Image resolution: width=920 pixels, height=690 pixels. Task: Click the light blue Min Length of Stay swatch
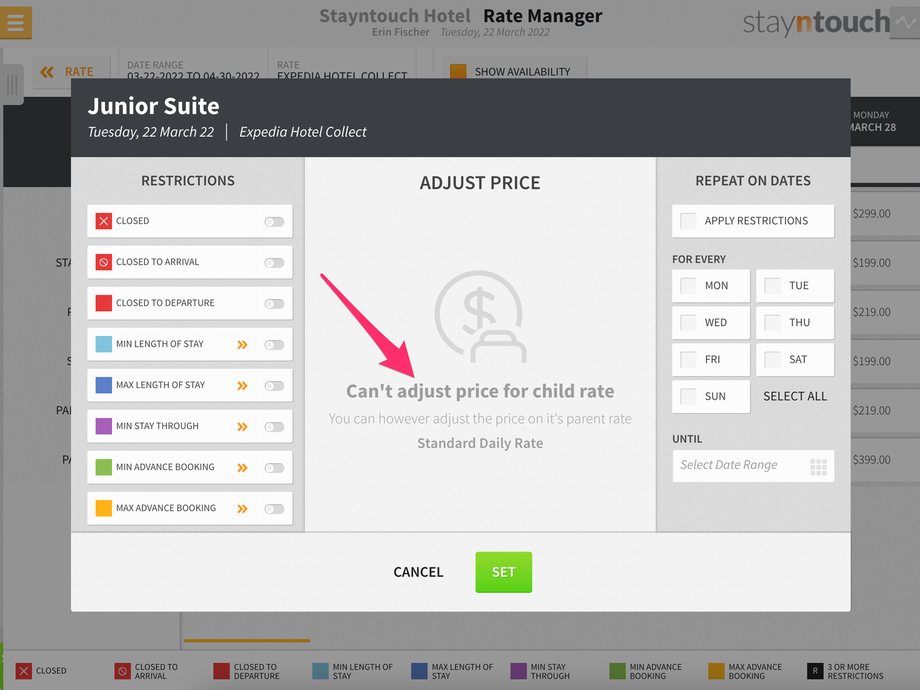pyautogui.click(x=104, y=344)
